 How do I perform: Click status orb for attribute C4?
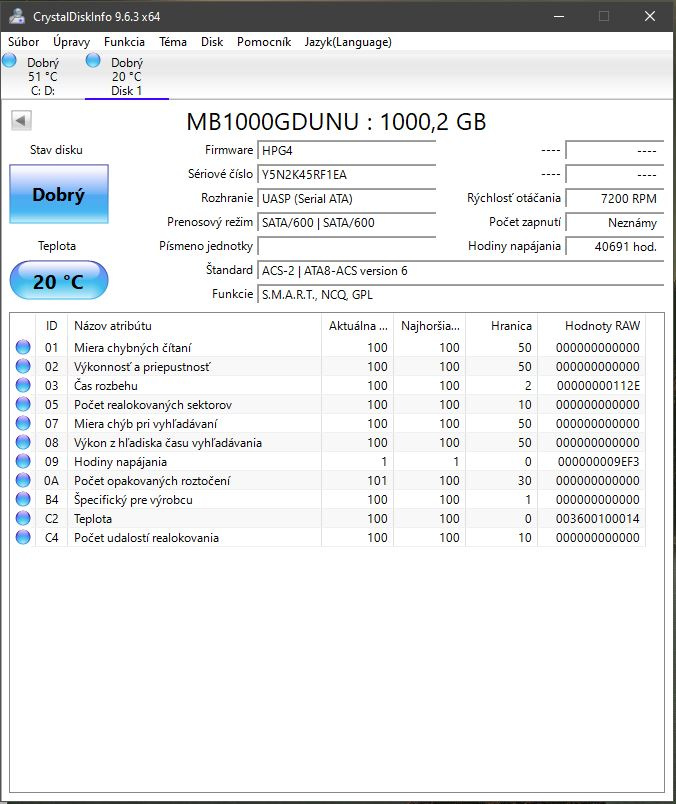coord(23,537)
